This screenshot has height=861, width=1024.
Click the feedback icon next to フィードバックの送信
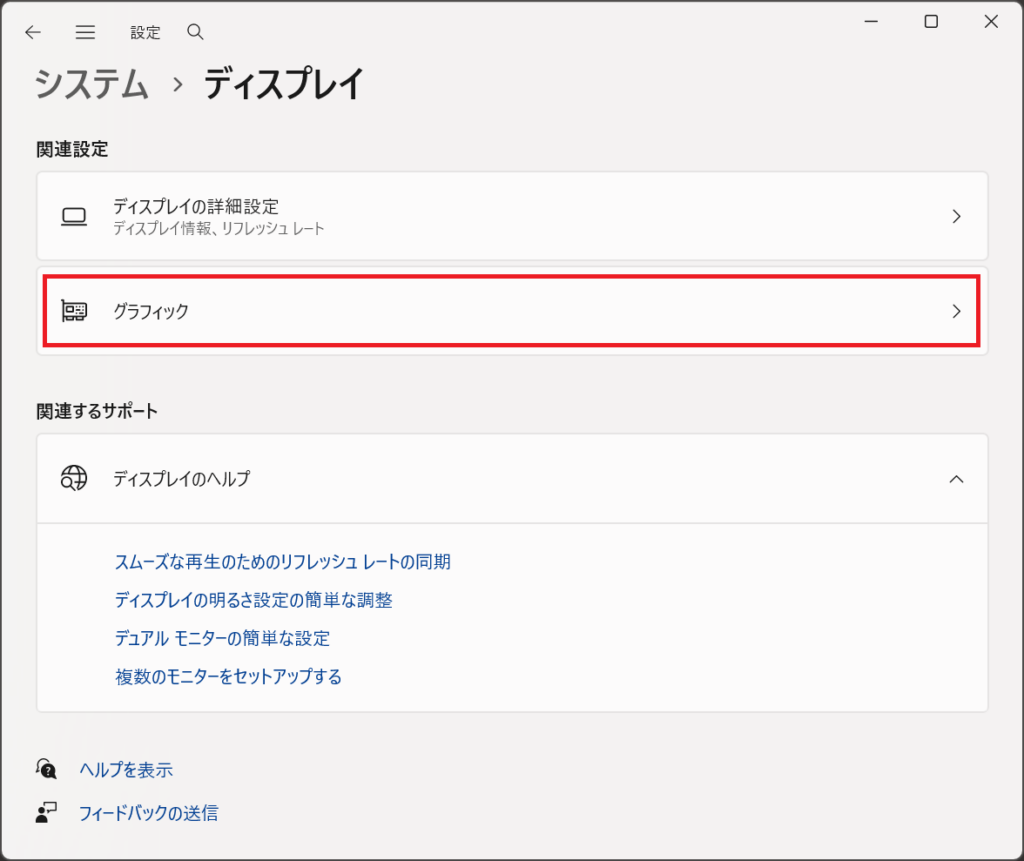point(47,813)
